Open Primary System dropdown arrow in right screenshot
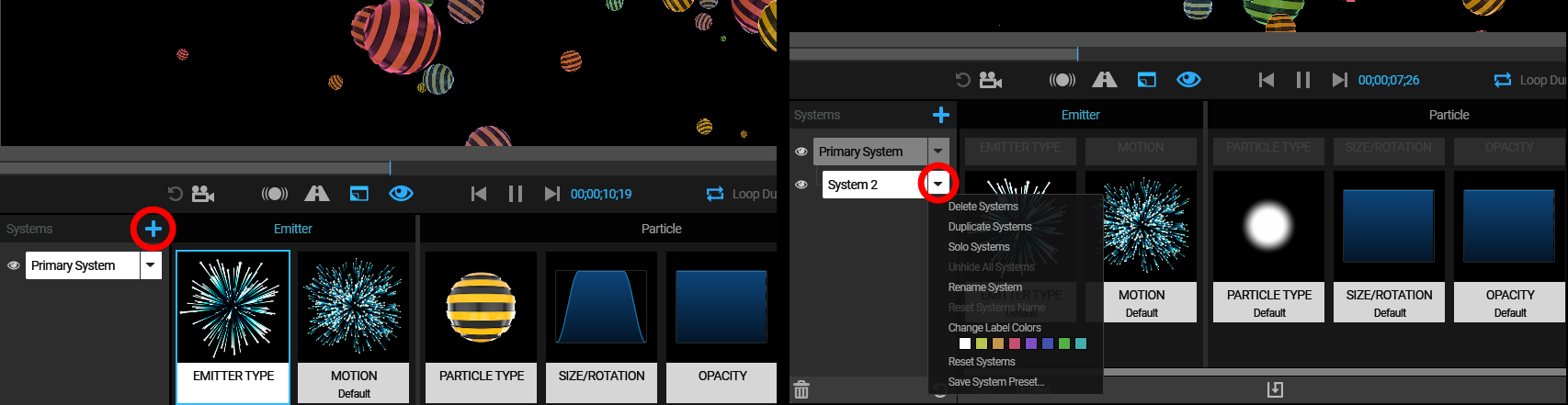This screenshot has width=1568, height=405. (938, 152)
